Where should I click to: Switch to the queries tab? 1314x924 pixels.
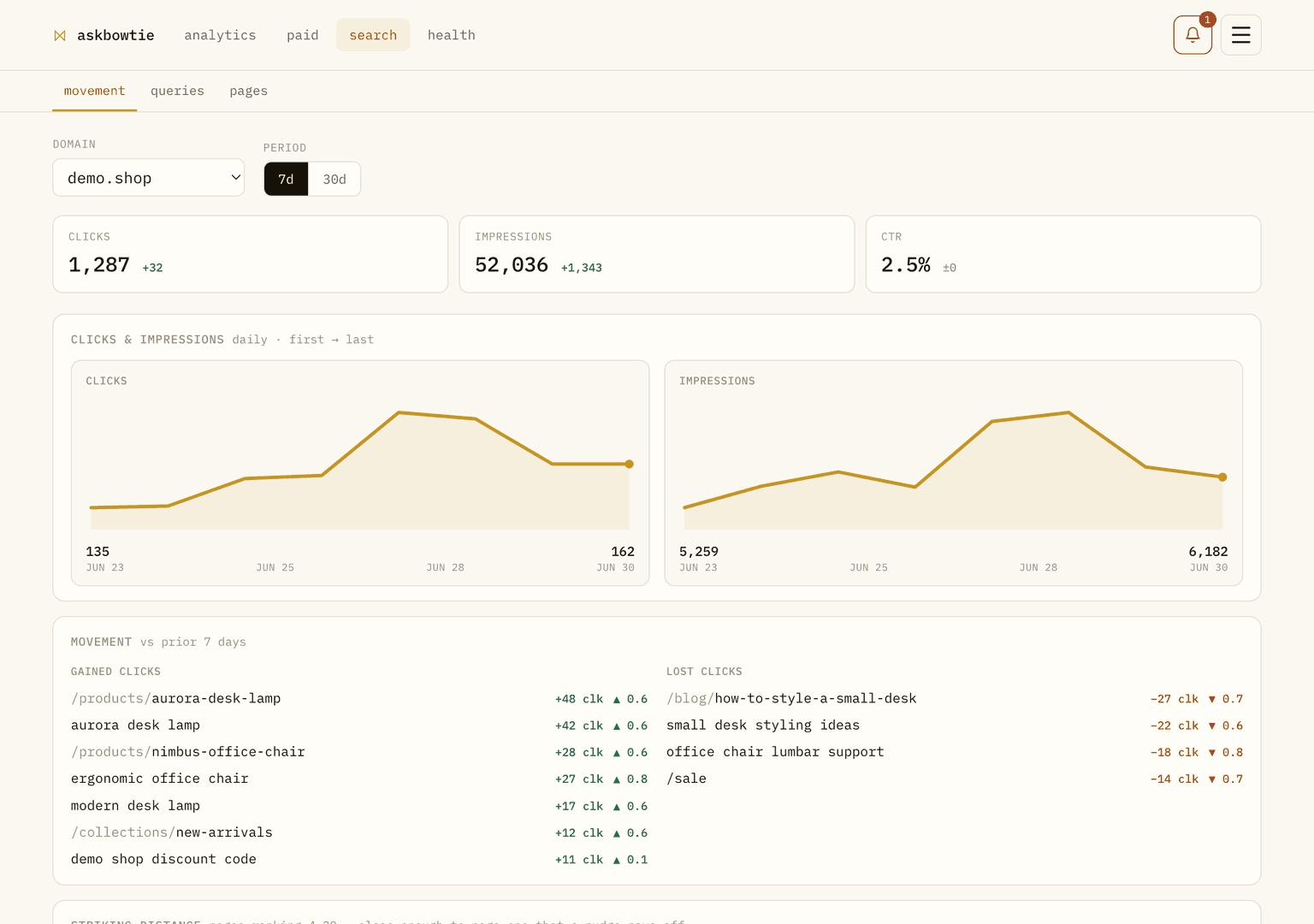pos(177,91)
